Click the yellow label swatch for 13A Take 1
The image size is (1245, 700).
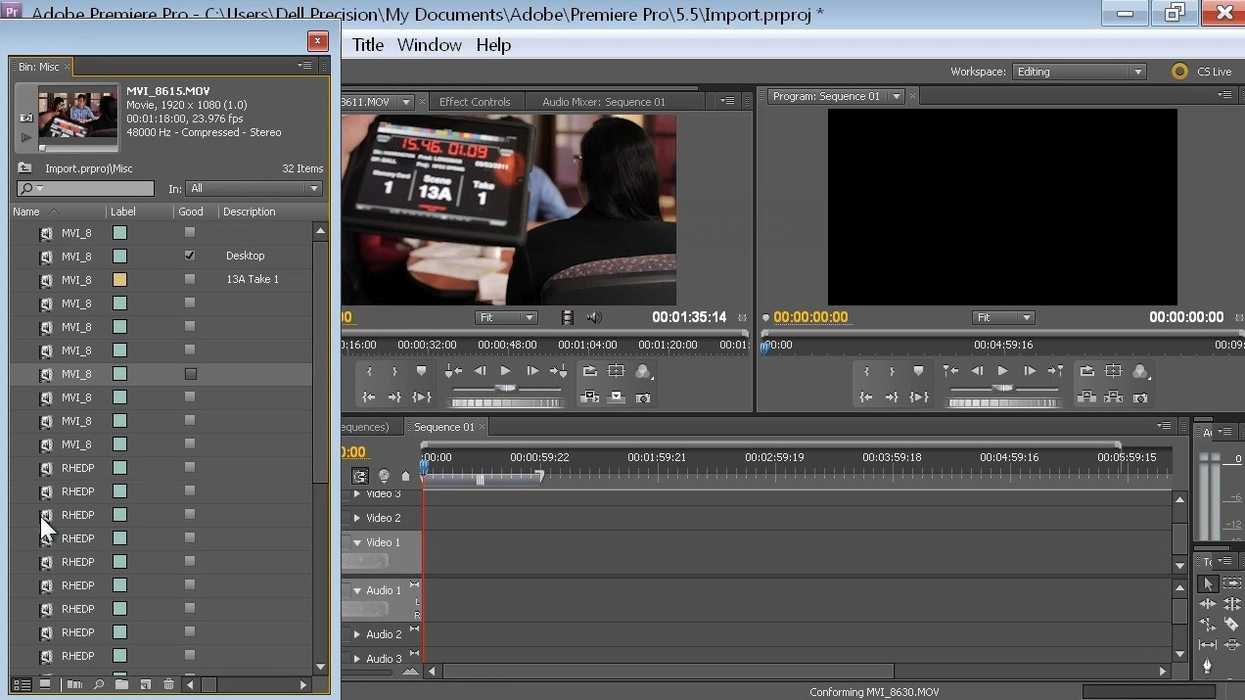[120, 279]
